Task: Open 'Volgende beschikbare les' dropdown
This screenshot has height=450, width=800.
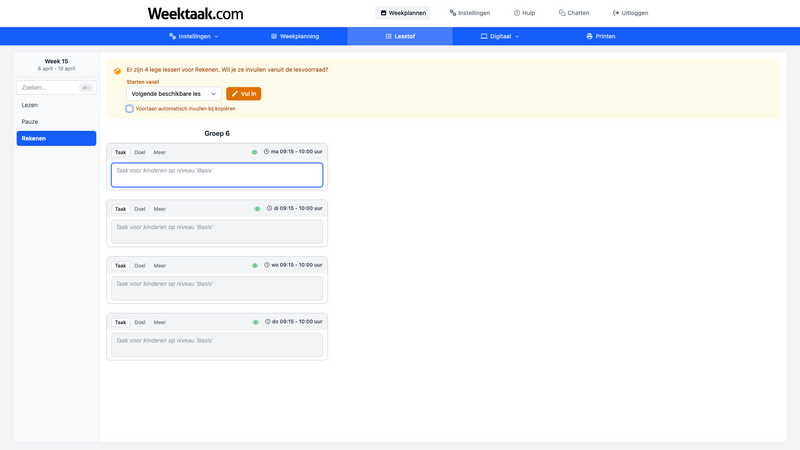Action: pos(173,93)
